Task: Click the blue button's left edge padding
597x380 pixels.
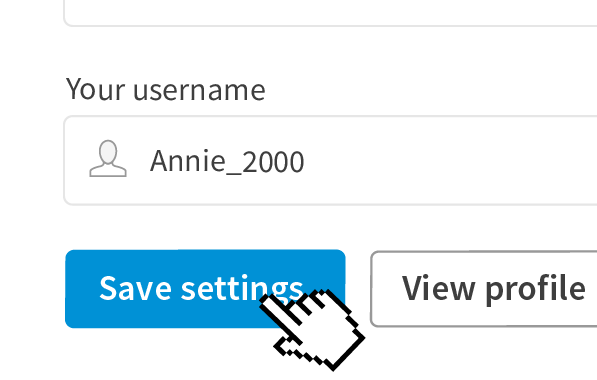Action: point(81,289)
